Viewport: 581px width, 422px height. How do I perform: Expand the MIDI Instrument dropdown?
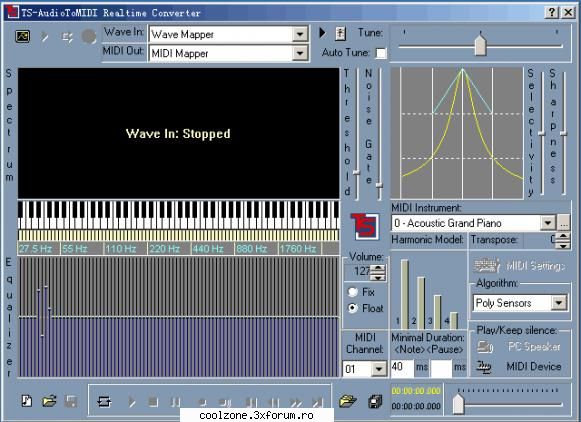pos(548,223)
